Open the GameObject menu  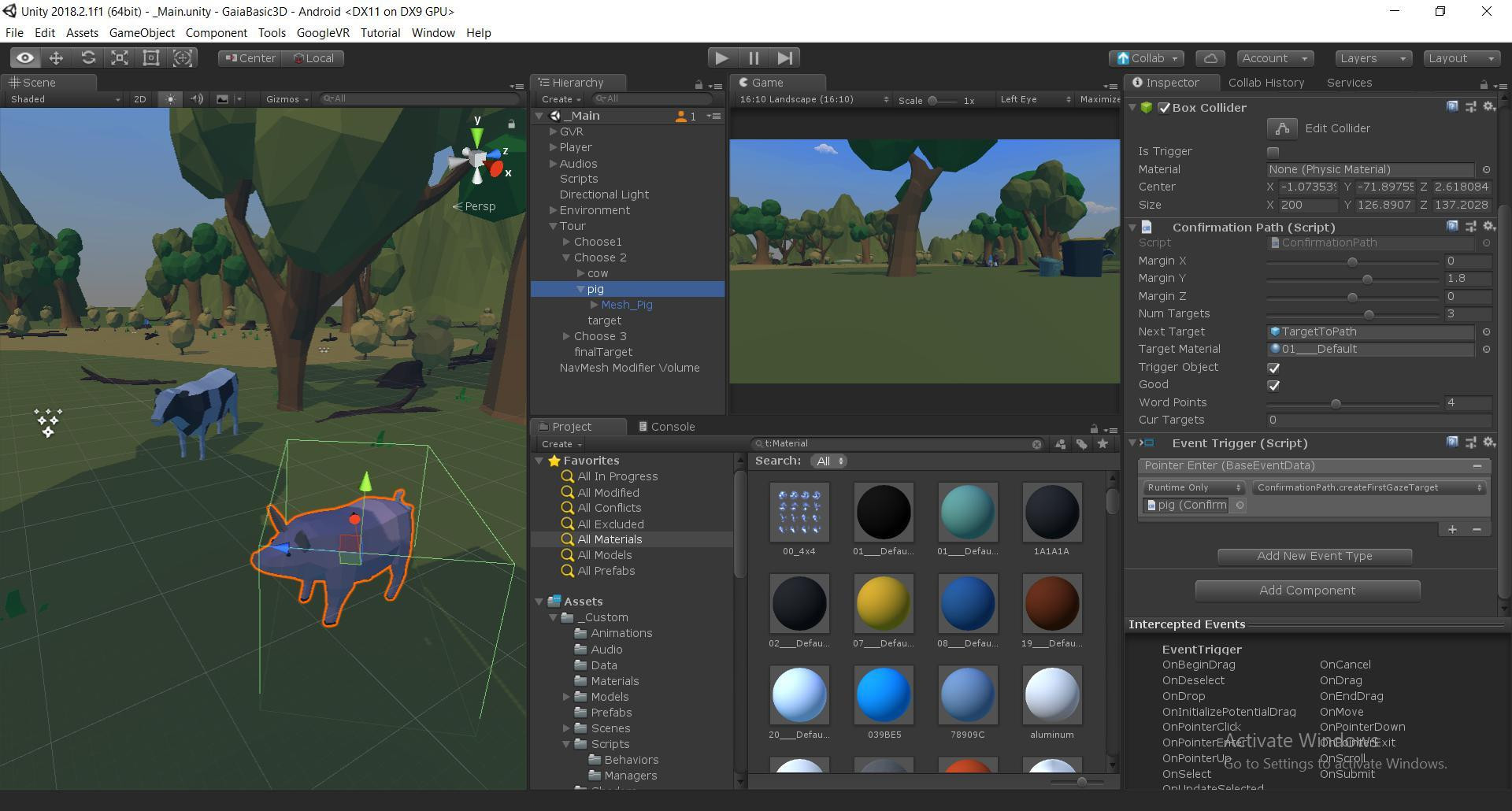pyautogui.click(x=142, y=33)
